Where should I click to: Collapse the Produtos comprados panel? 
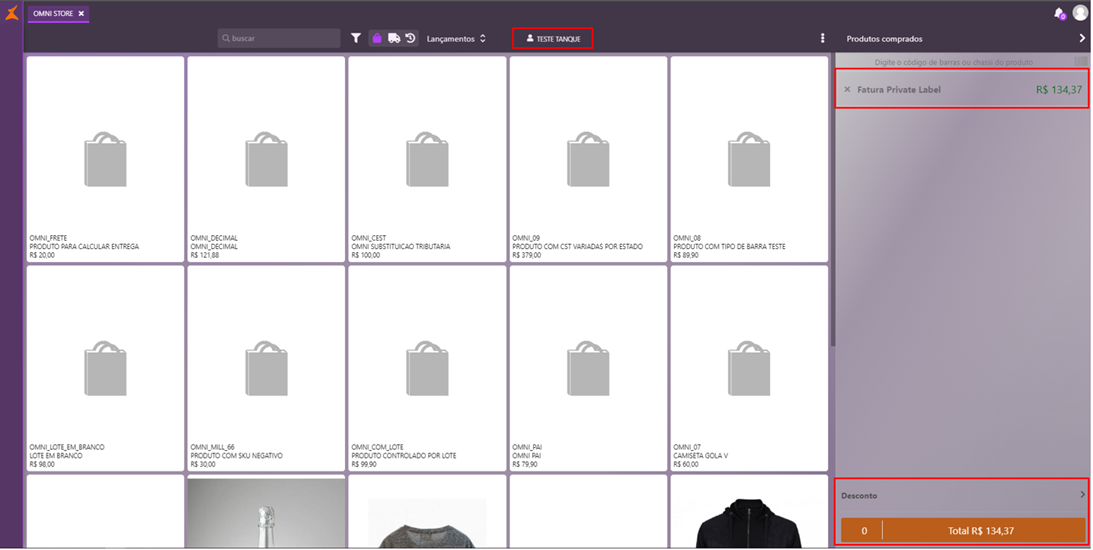[x=1082, y=38]
